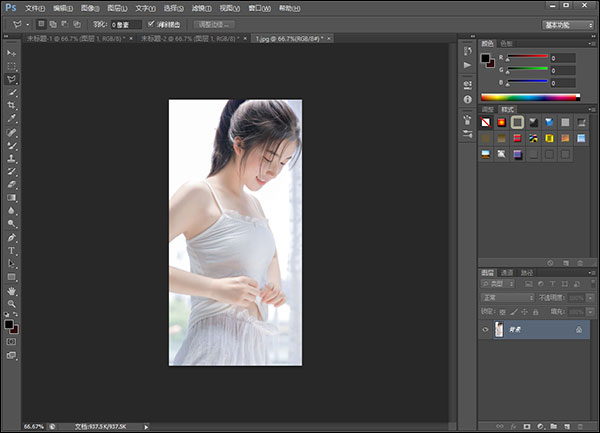This screenshot has width=600, height=433.
Task: Toggle the anti-alias (消除锯齿) checkbox
Action: 151,23
